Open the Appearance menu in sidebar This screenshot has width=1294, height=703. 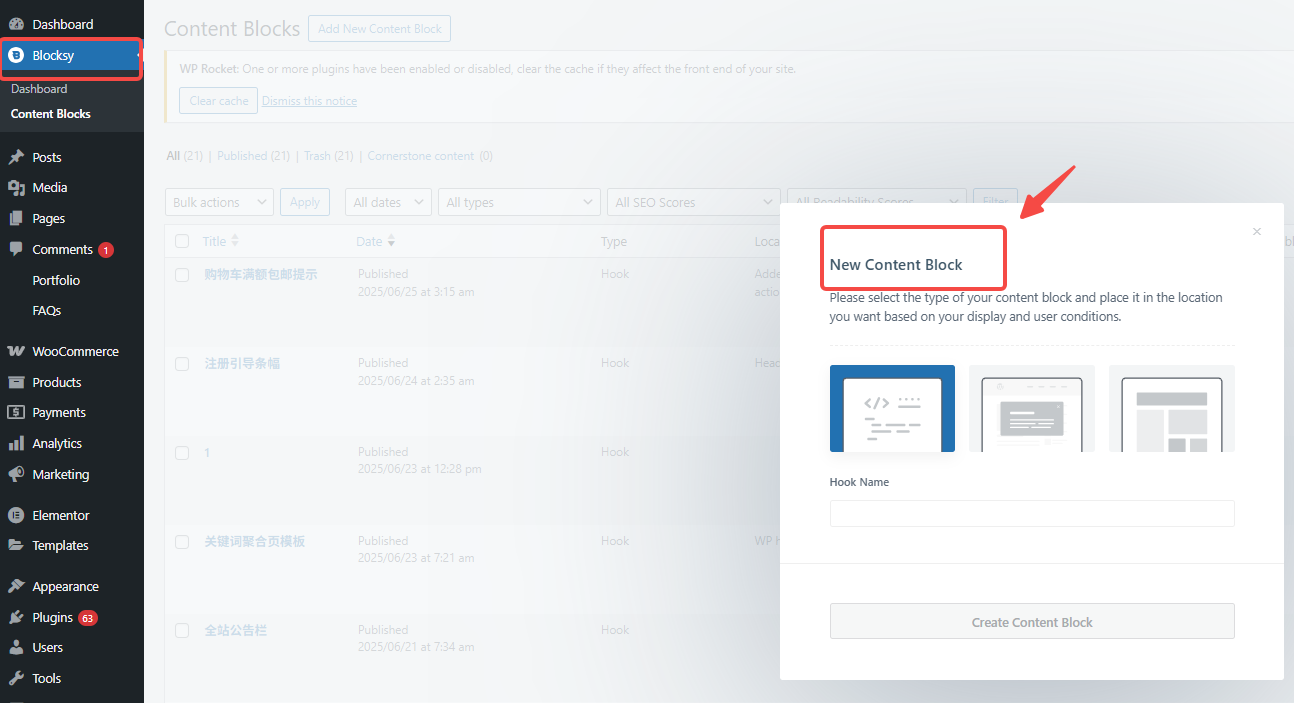pyautogui.click(x=65, y=587)
